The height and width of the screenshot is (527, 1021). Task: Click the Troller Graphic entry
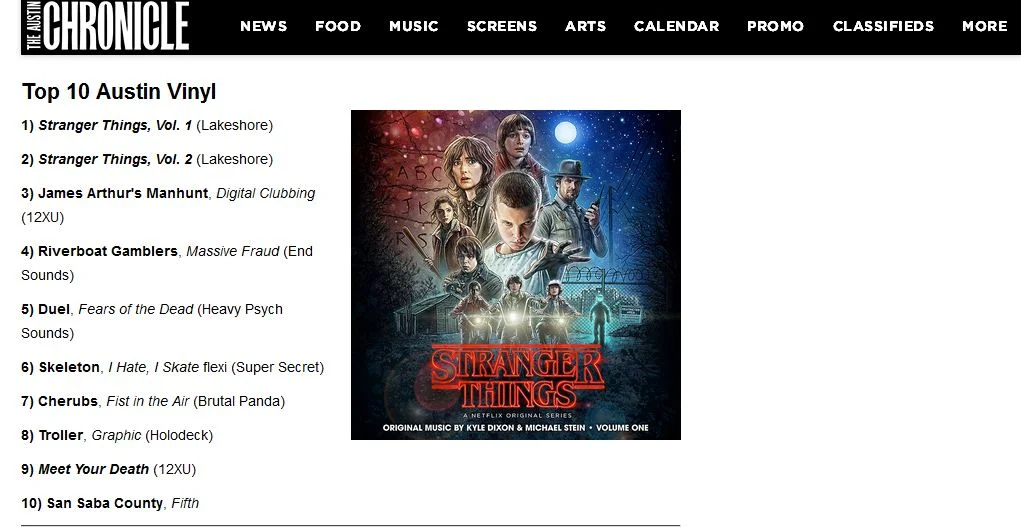coord(117,435)
